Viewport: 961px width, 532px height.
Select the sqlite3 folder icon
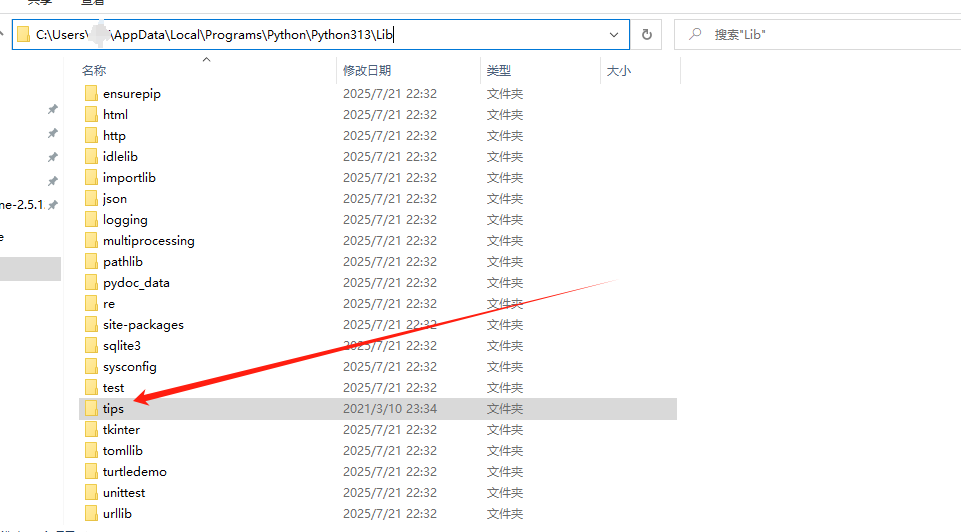click(91, 345)
